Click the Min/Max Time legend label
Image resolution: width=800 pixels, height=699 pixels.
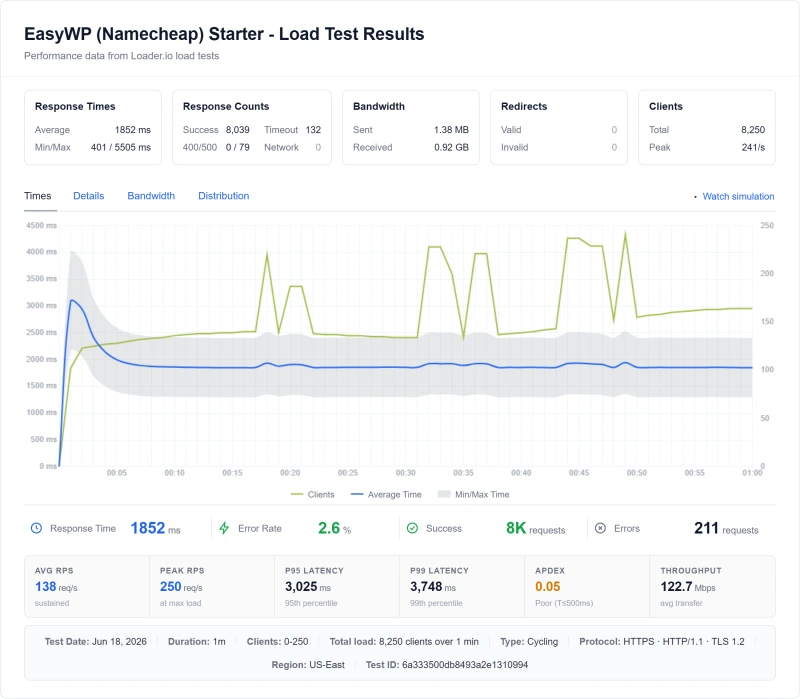tap(482, 494)
